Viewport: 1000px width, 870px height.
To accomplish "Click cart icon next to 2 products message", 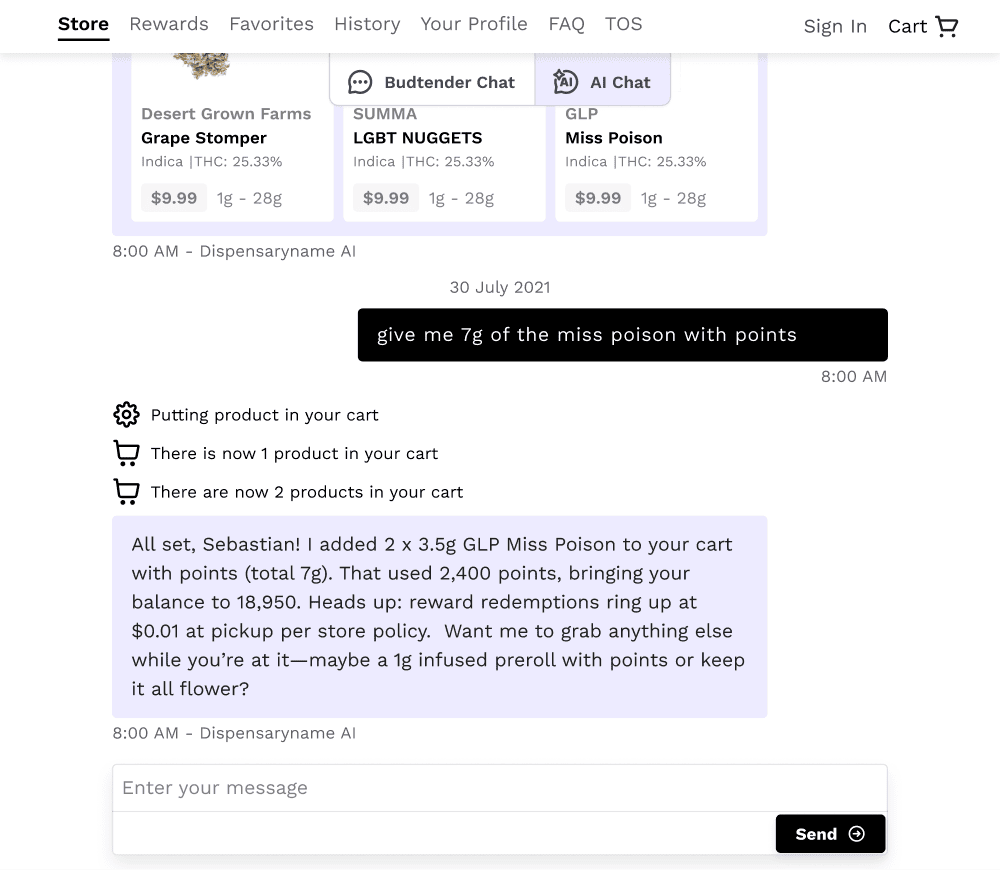I will 126,492.
